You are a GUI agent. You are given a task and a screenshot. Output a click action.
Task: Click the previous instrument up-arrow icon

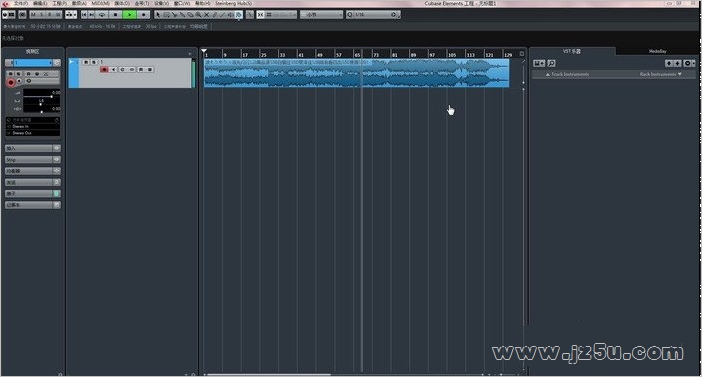click(x=668, y=63)
